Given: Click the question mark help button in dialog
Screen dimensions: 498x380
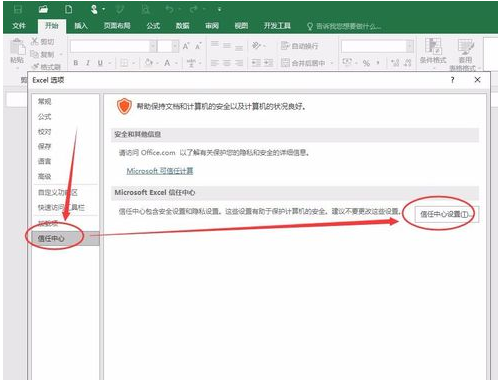Looking at the screenshot, I should coord(452,80).
